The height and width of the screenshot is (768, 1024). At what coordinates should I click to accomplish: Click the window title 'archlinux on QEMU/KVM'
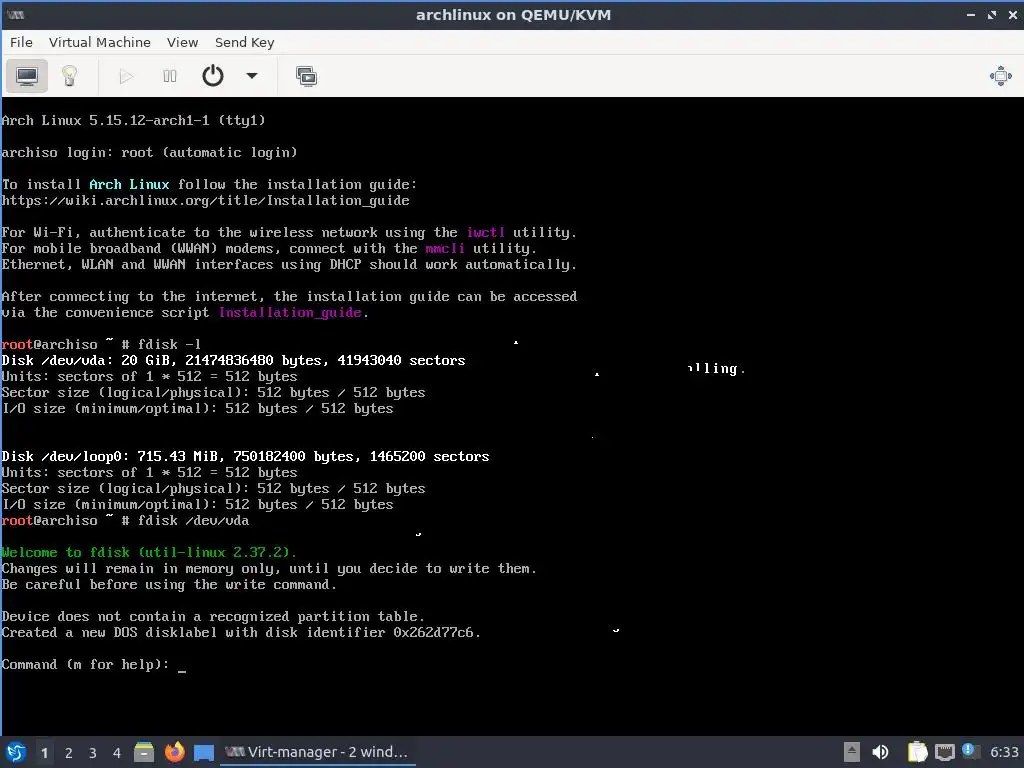[x=513, y=15]
